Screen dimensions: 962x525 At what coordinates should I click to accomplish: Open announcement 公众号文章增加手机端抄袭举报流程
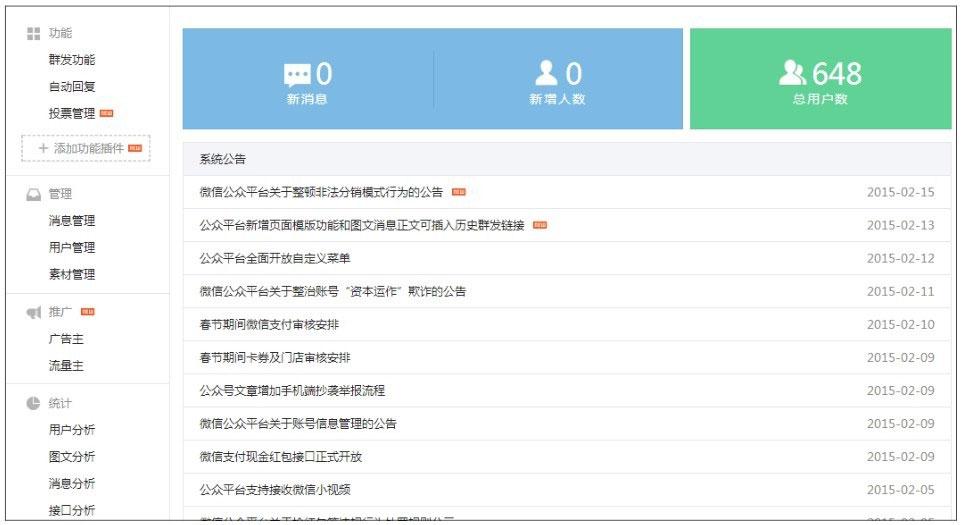(292, 391)
